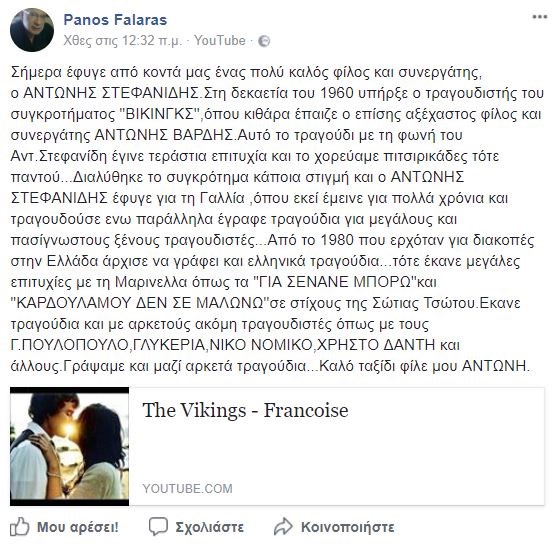Image resolution: width=557 pixels, height=544 pixels.
Task: Click the speech bubble comment icon
Action: 158,527
